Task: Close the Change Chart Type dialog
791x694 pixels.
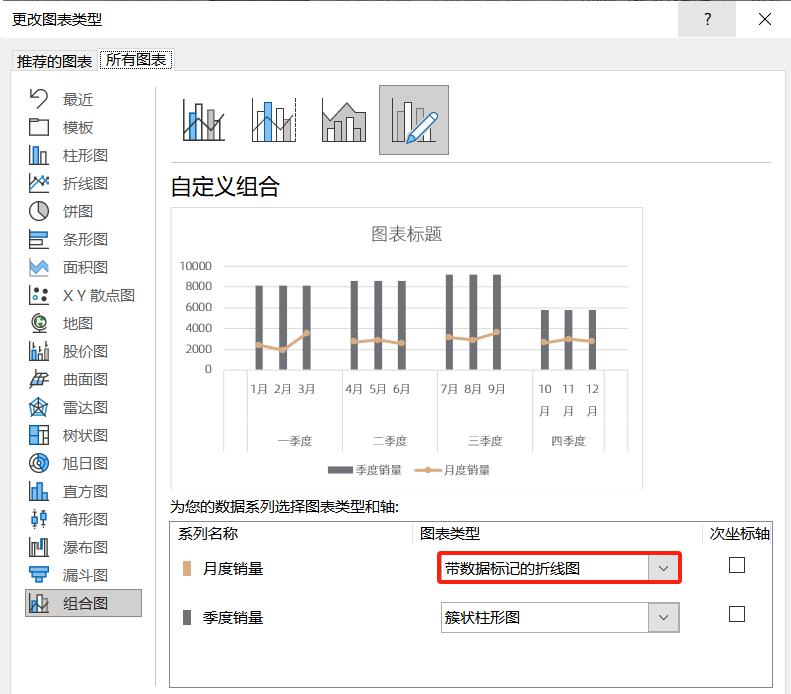Action: [x=765, y=19]
